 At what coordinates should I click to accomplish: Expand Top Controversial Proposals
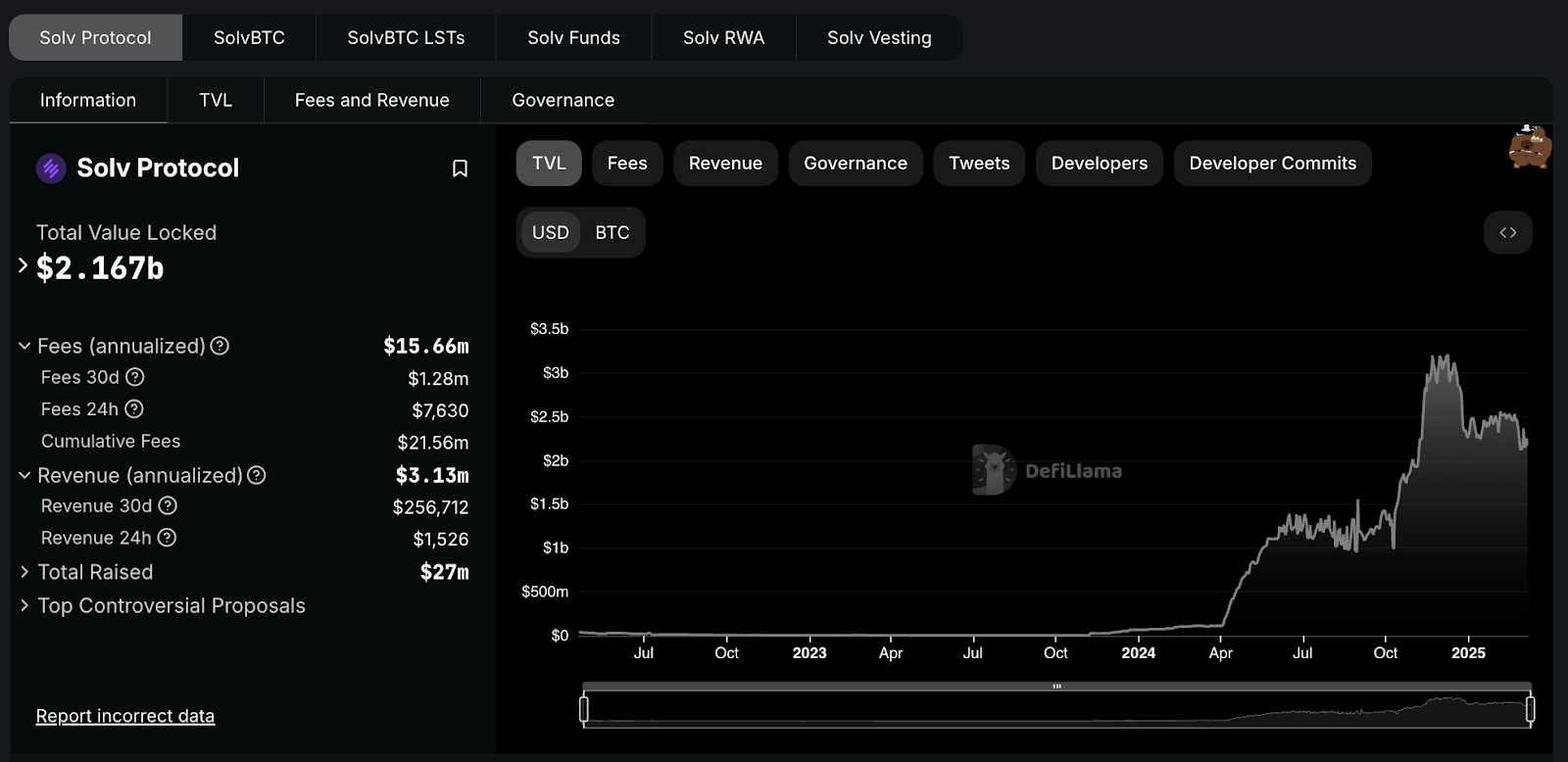click(x=24, y=606)
